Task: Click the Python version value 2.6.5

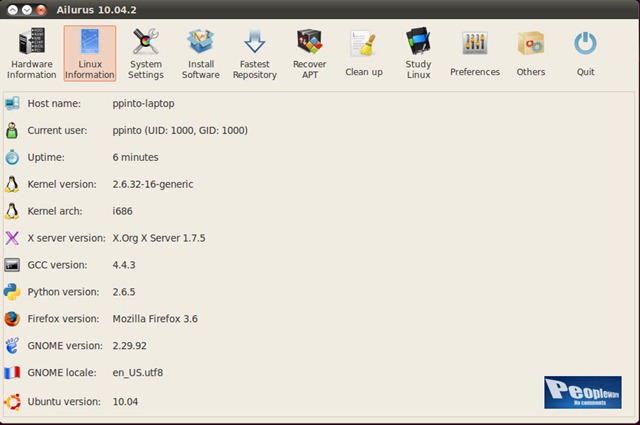Action: click(x=124, y=292)
